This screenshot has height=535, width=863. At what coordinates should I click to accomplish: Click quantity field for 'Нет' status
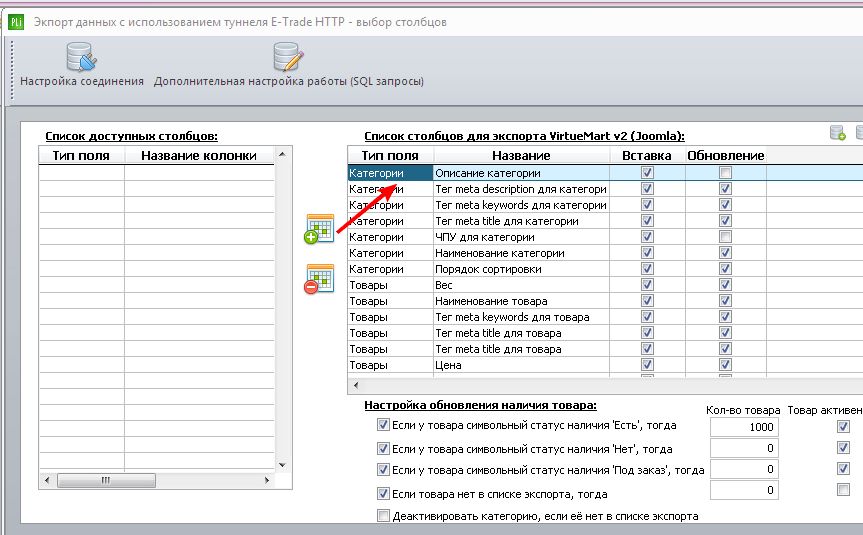(744, 448)
